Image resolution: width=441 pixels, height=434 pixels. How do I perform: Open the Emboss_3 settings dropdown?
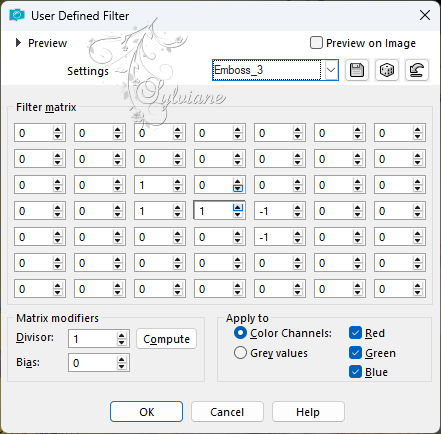pos(331,70)
